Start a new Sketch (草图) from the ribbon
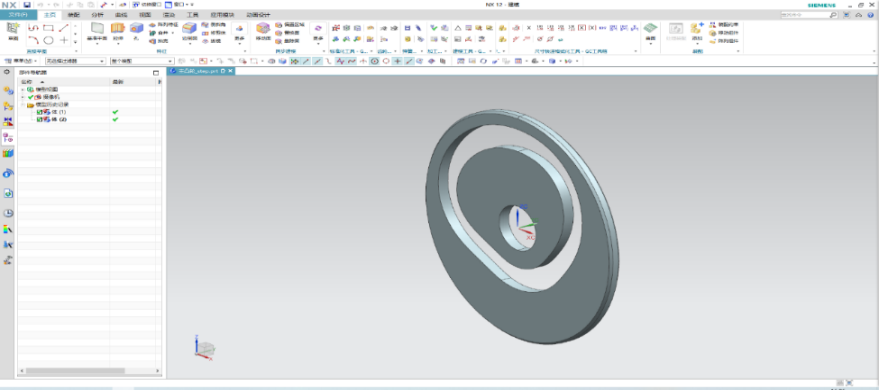Screen dimensions: 879x390 click(12, 31)
